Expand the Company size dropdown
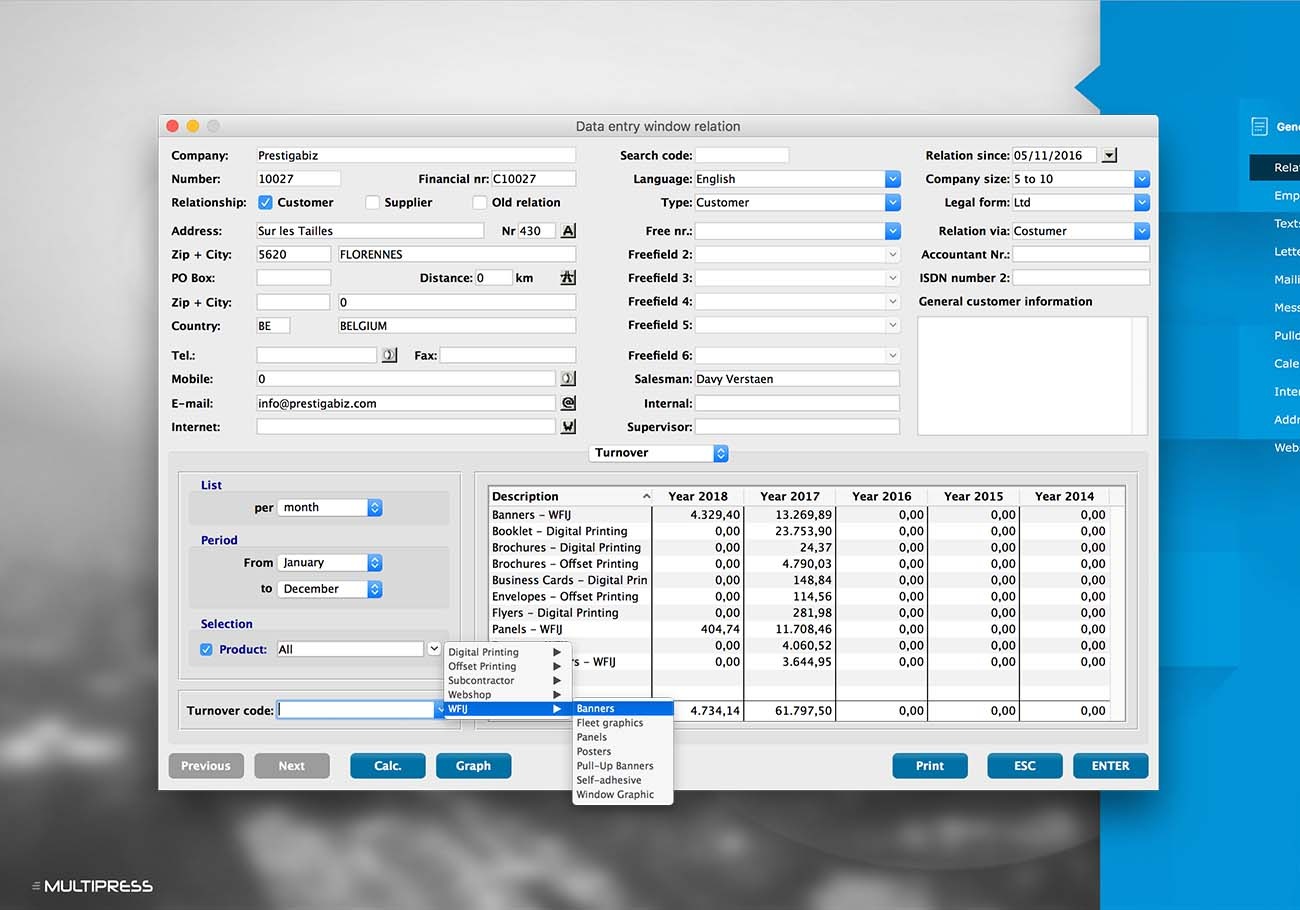Viewport: 1300px width, 910px height. [x=1142, y=179]
